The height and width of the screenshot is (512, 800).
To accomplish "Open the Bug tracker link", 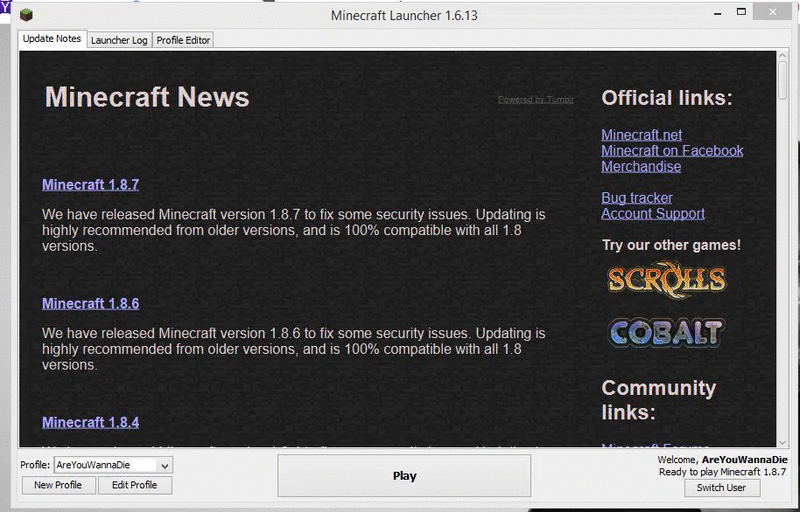I will click(x=637, y=198).
